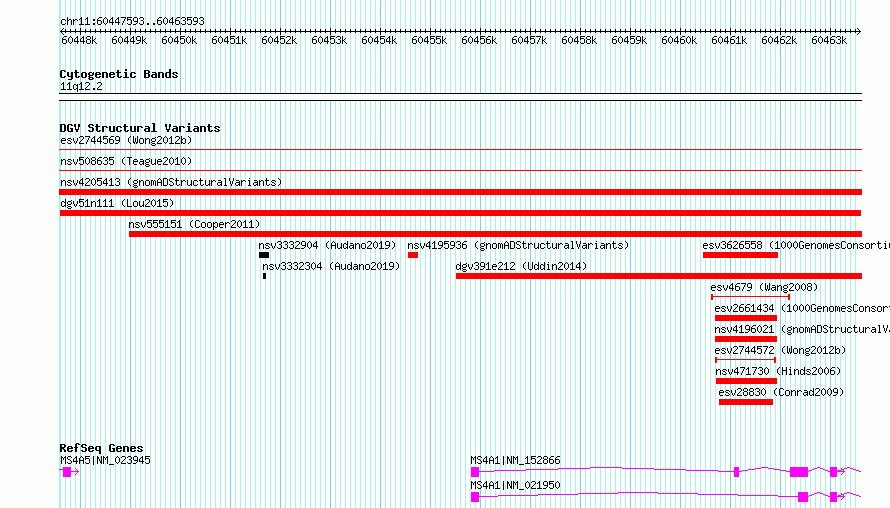Click the MS4A5 magenta exon block

pyautogui.click(x=67, y=472)
